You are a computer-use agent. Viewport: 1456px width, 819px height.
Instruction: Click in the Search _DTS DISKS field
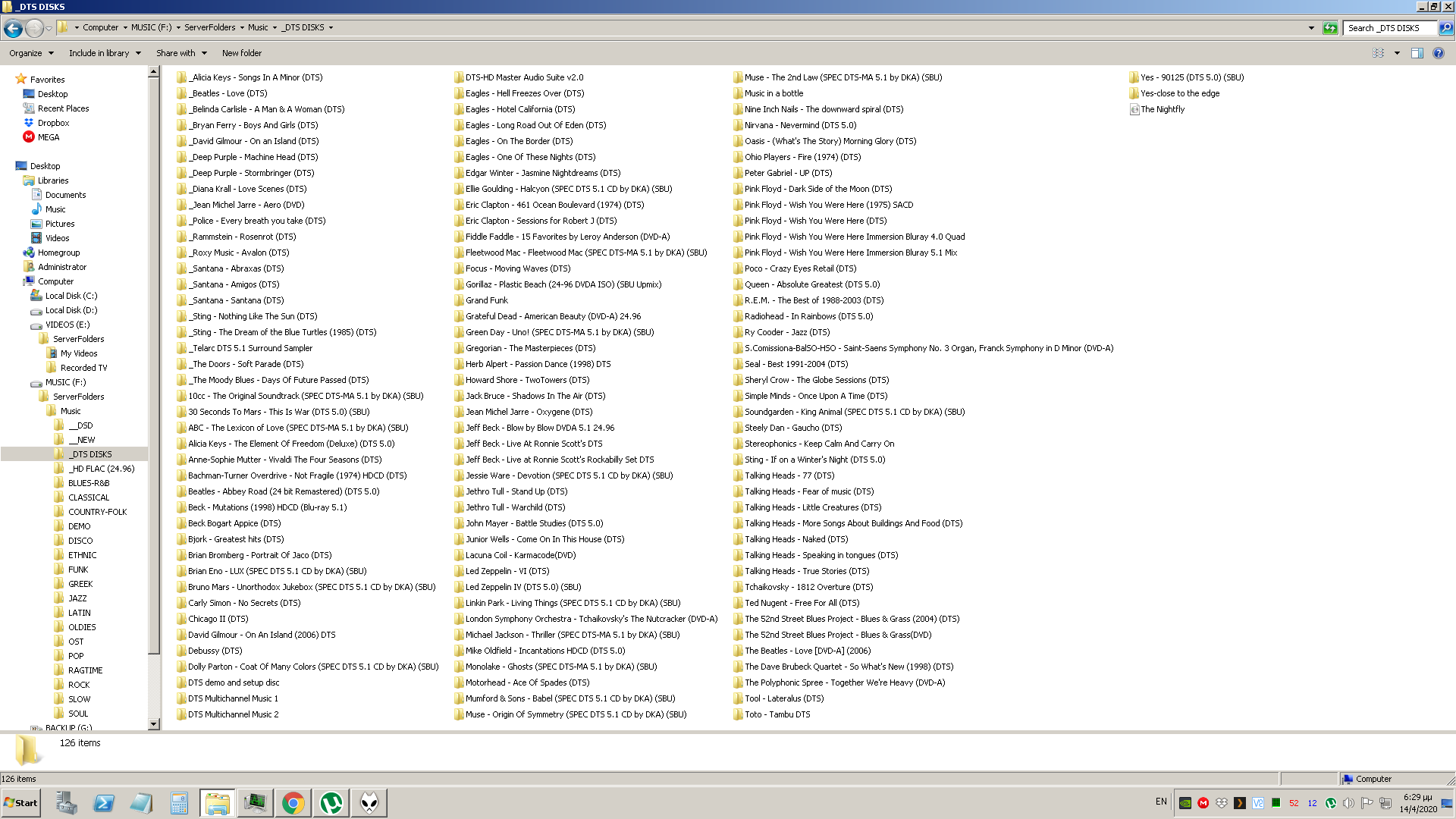1390,28
